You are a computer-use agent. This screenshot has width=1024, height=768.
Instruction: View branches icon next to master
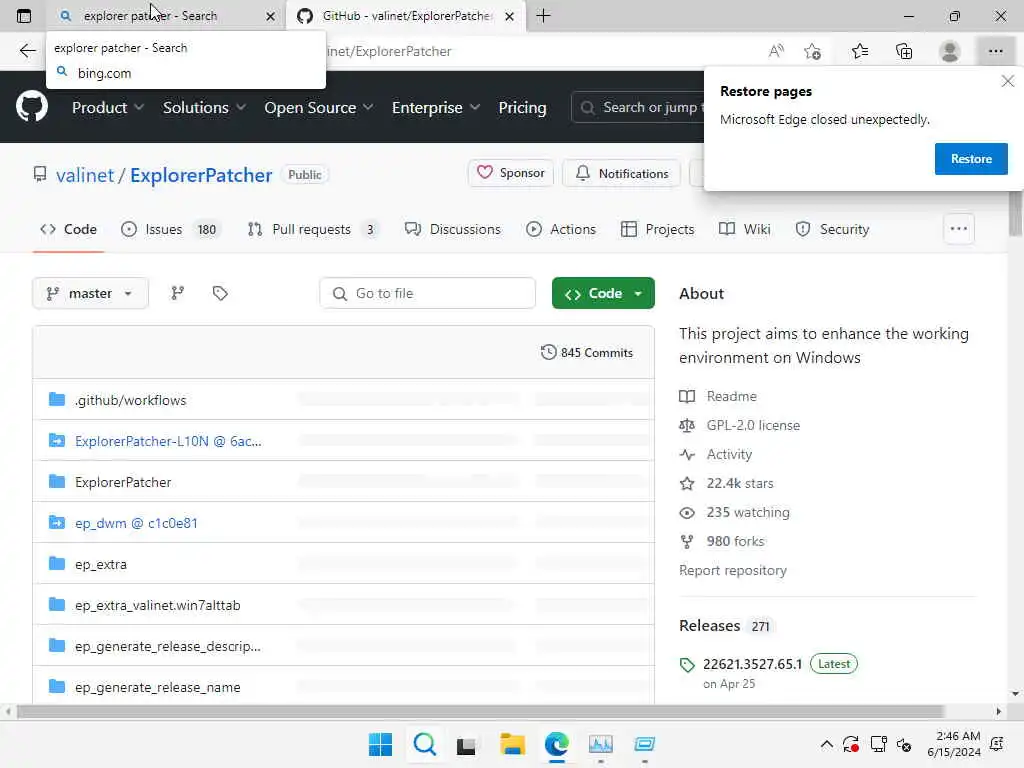coord(177,293)
